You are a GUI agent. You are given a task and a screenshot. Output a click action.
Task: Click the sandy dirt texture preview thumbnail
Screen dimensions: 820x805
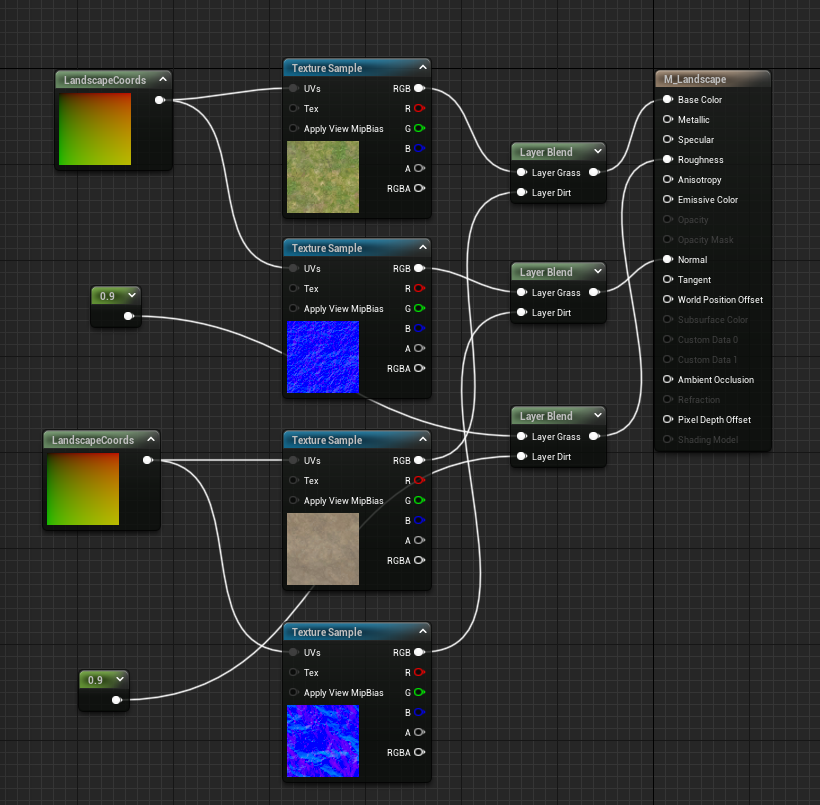tap(322, 549)
